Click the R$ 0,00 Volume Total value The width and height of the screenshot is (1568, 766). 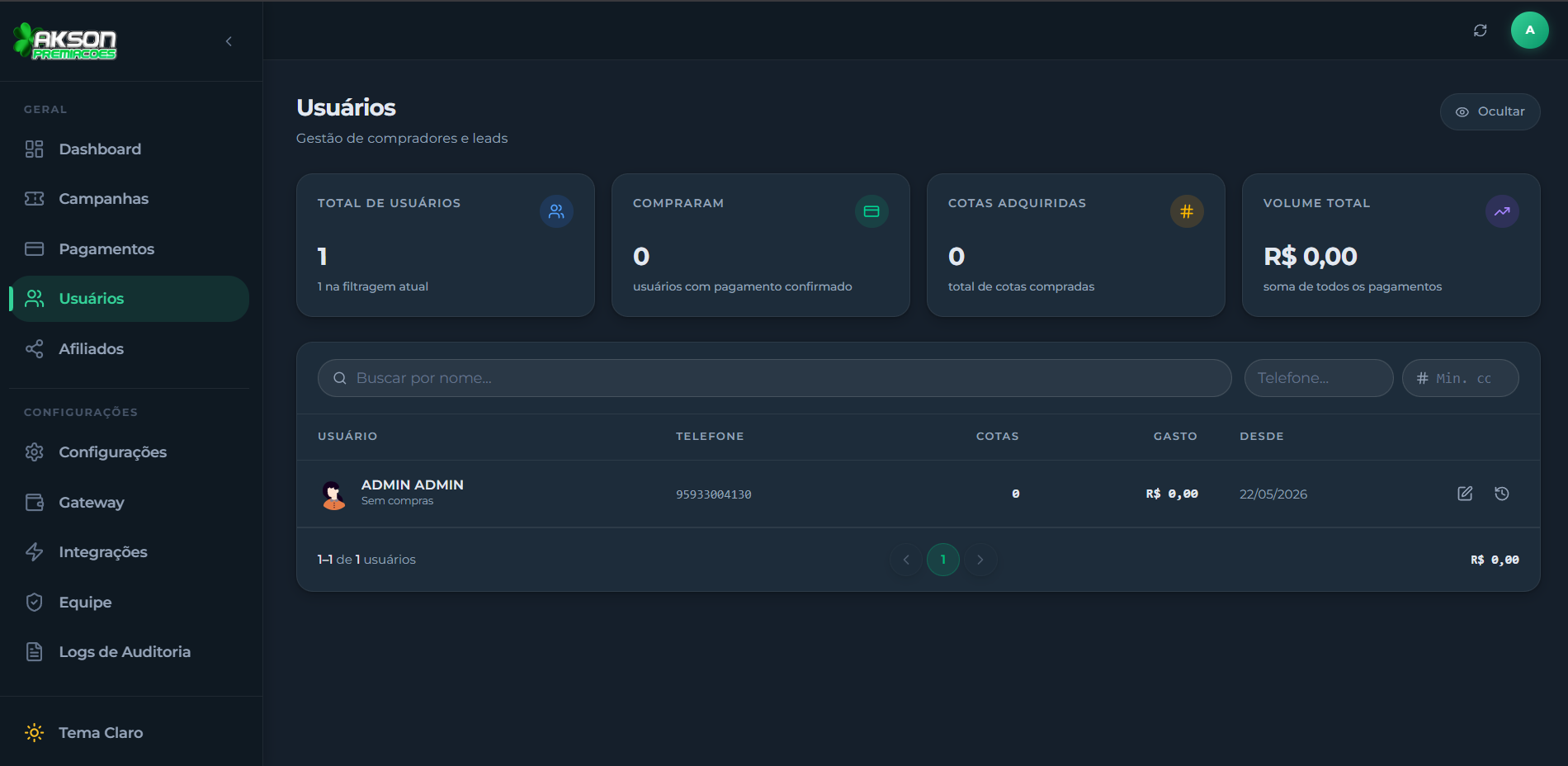(1311, 257)
